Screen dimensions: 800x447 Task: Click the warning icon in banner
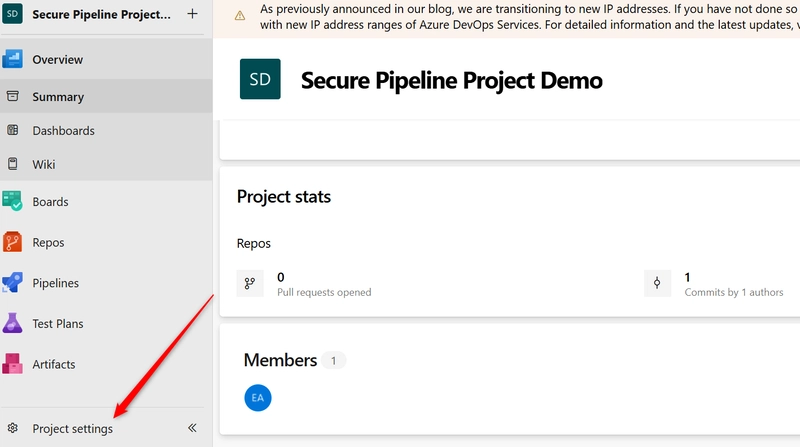(240, 16)
